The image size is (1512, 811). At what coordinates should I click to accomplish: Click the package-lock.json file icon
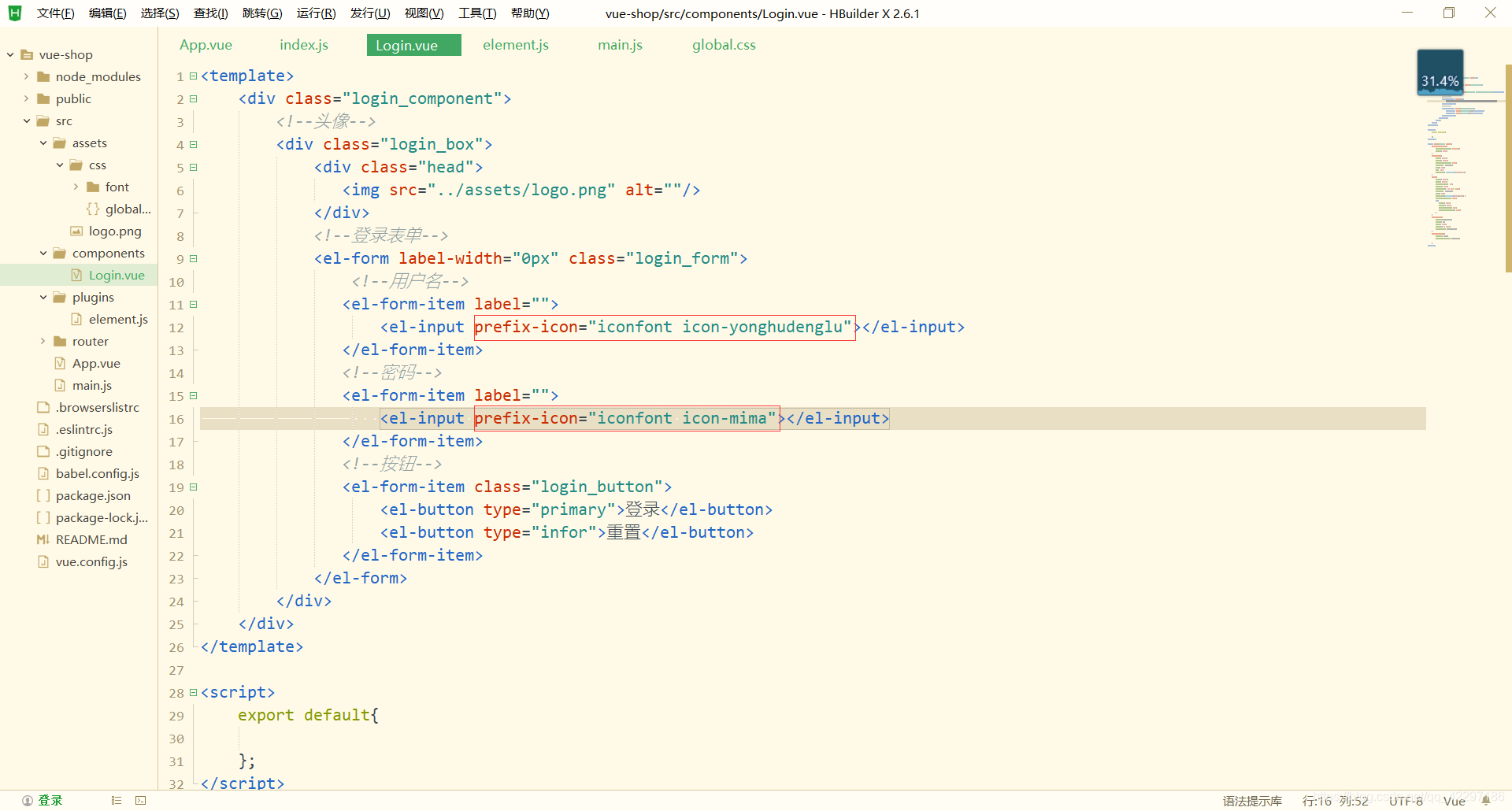tap(43, 517)
